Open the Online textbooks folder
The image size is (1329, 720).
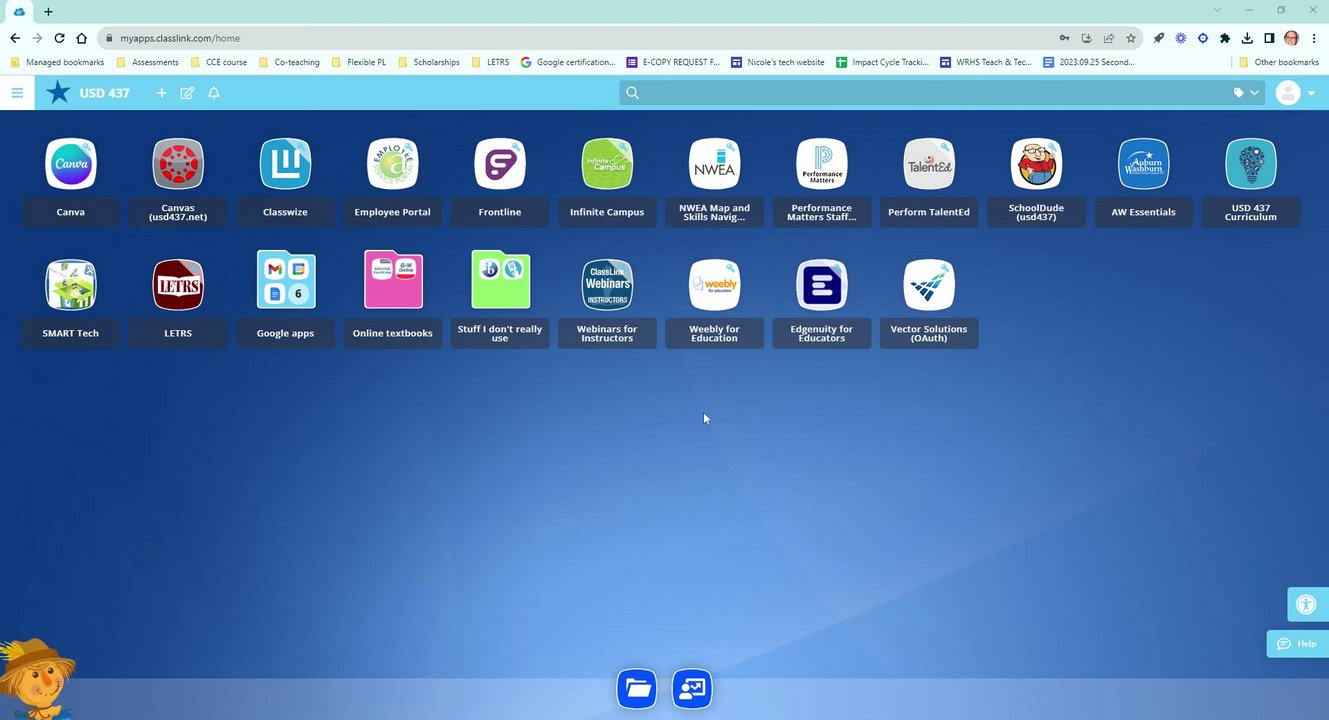[393, 280]
